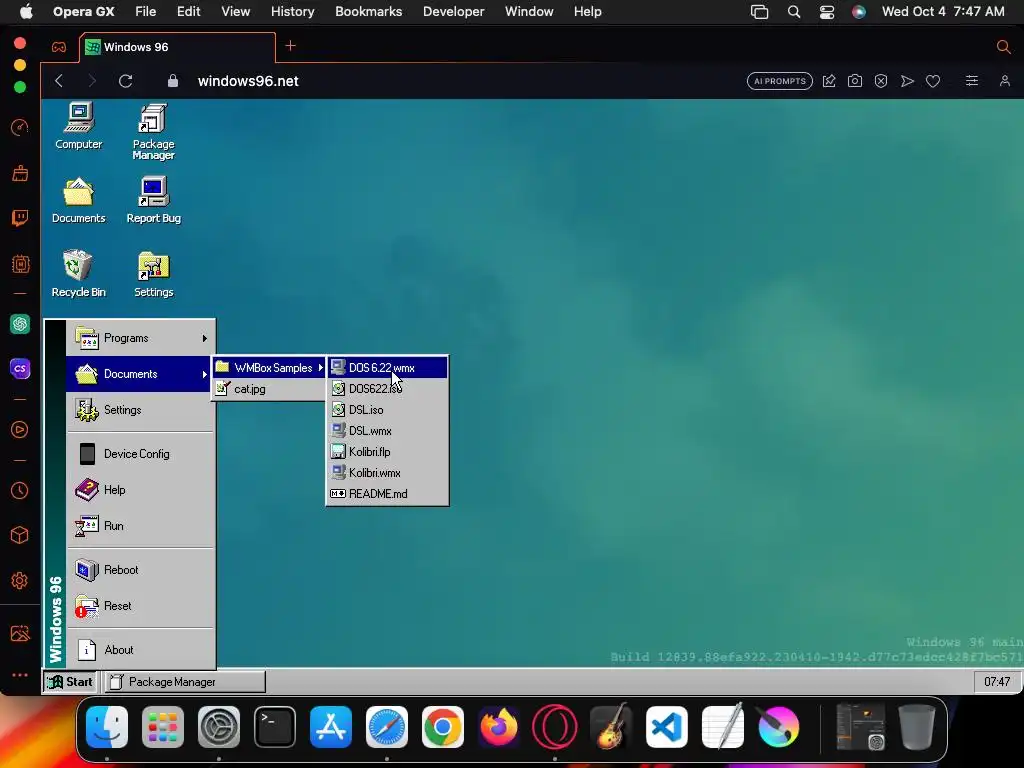Click the site security lock icon
The width and height of the screenshot is (1024, 768).
172,81
